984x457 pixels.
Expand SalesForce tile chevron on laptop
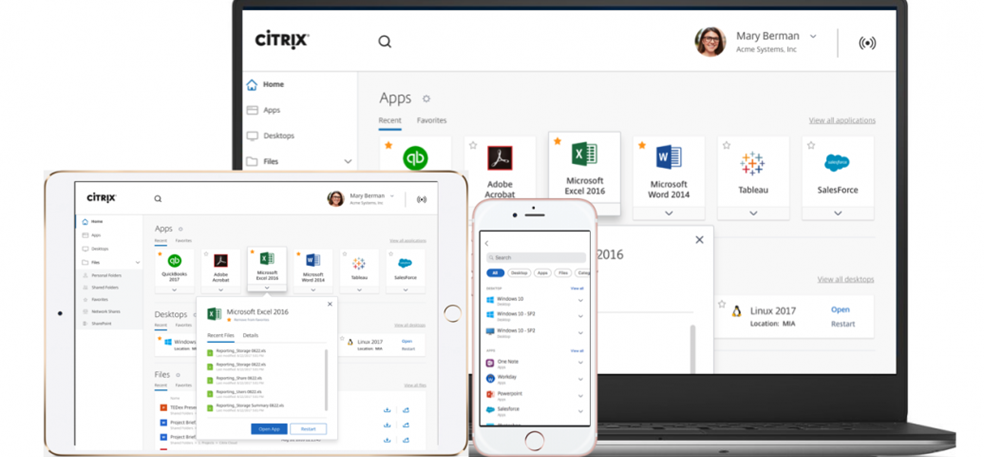(837, 213)
